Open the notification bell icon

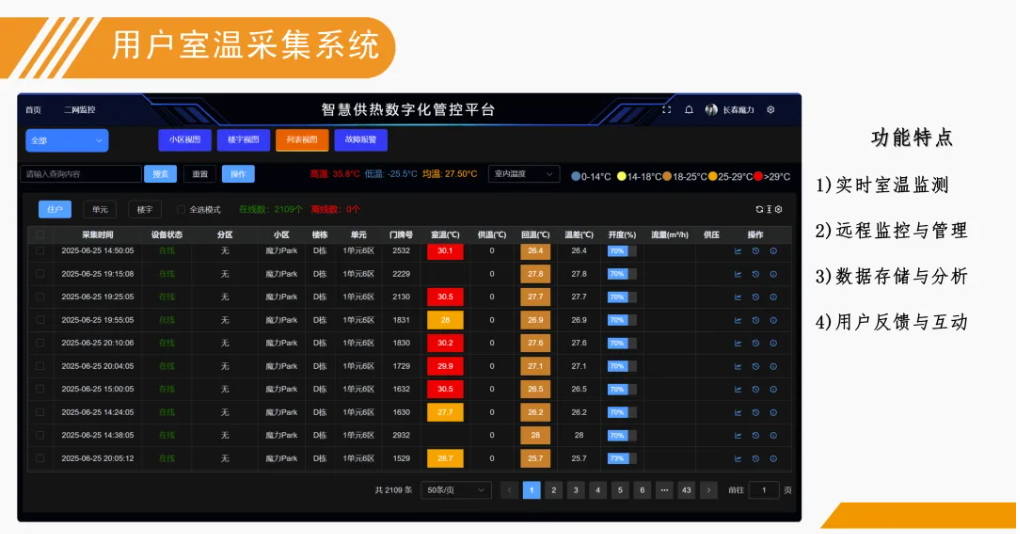pos(689,110)
